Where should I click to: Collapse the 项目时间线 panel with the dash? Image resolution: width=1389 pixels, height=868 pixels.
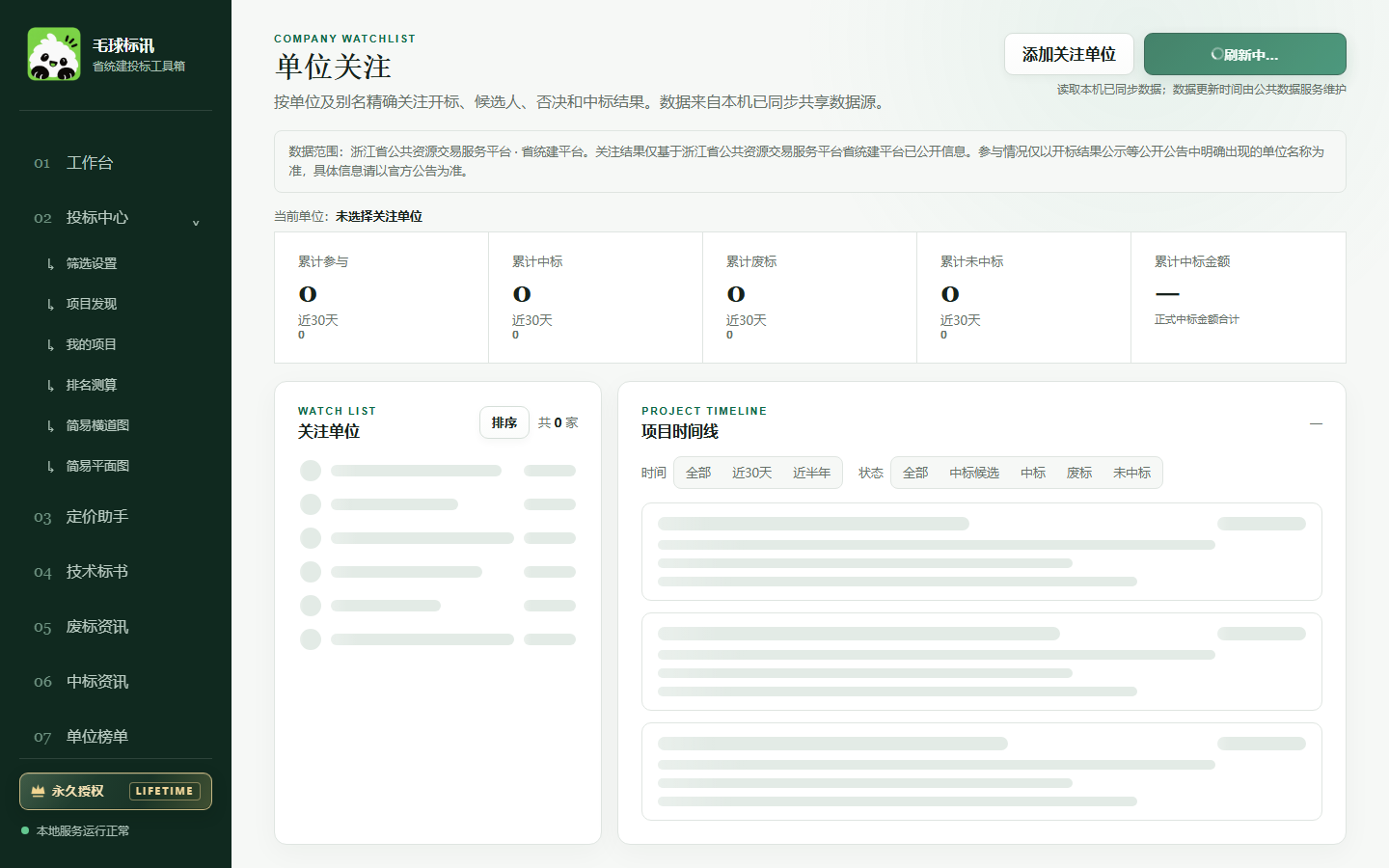(1316, 423)
